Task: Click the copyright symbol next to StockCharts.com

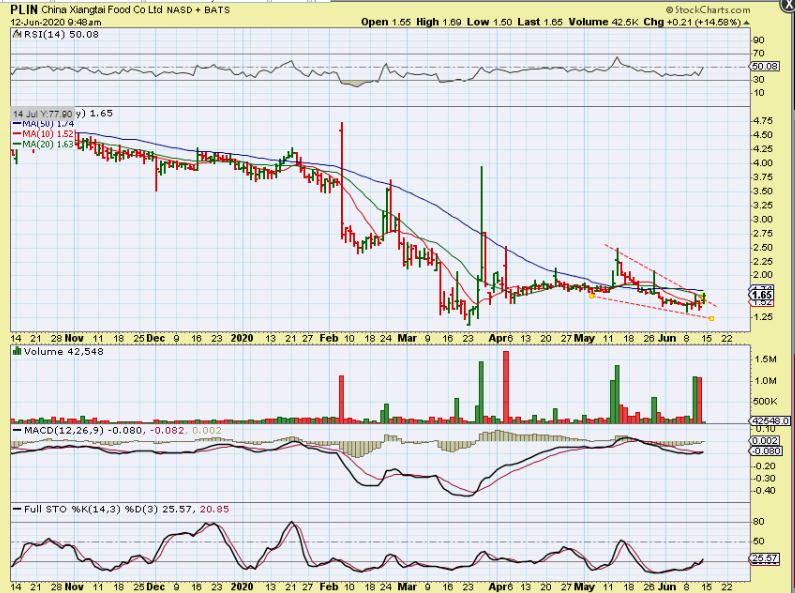Action: point(669,10)
